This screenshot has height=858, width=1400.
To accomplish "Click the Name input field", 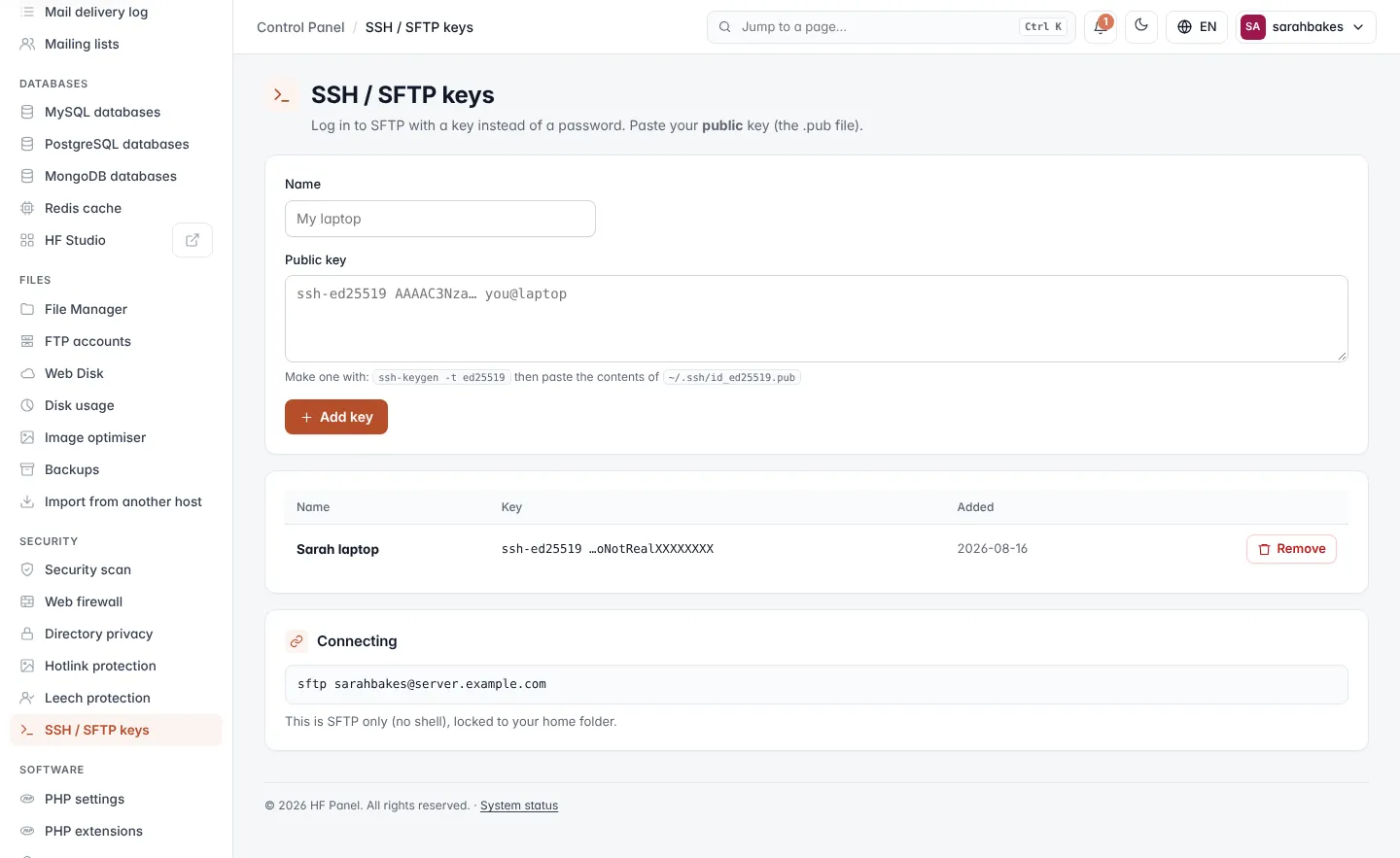I will (440, 219).
